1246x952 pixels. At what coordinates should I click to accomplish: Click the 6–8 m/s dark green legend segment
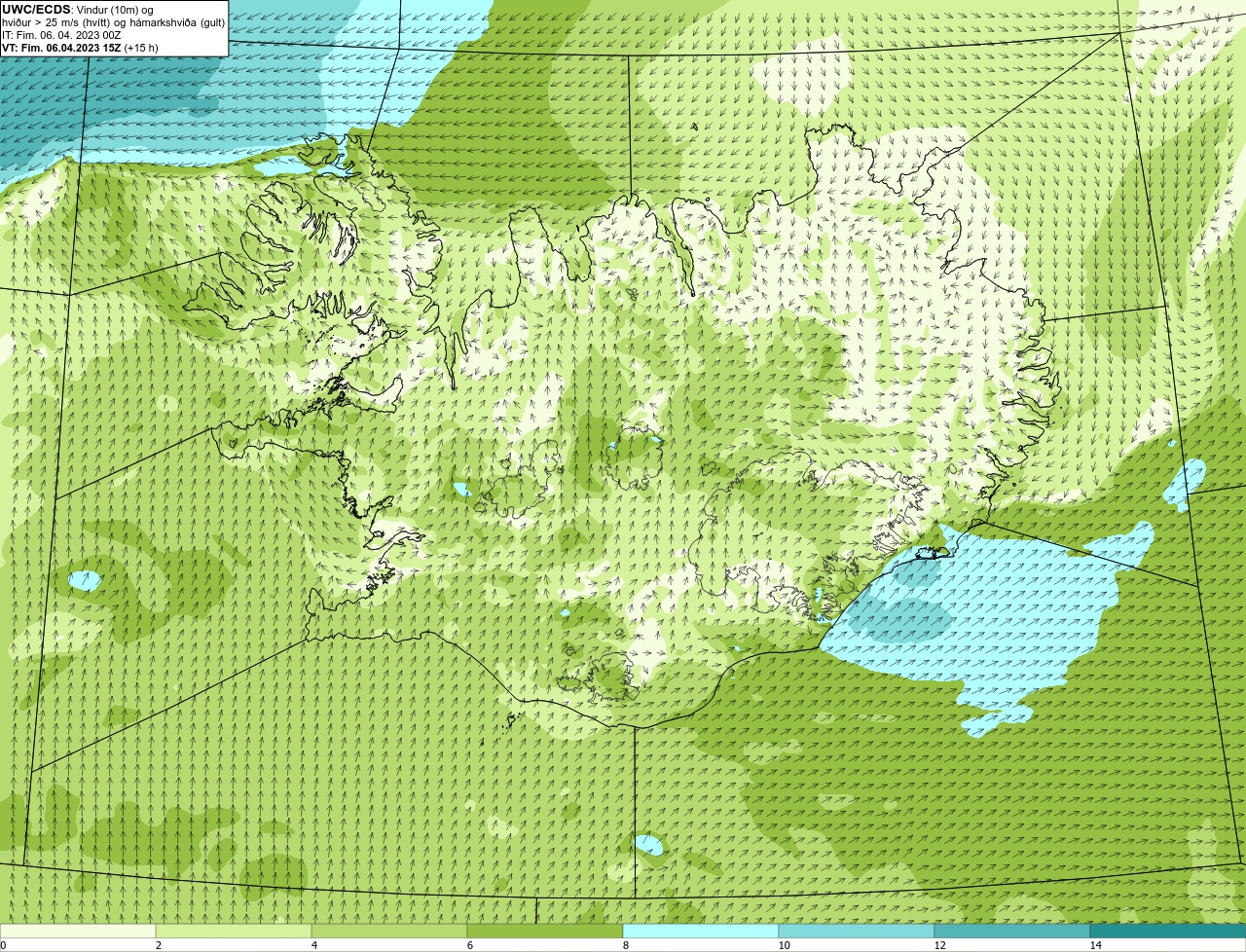click(545, 931)
